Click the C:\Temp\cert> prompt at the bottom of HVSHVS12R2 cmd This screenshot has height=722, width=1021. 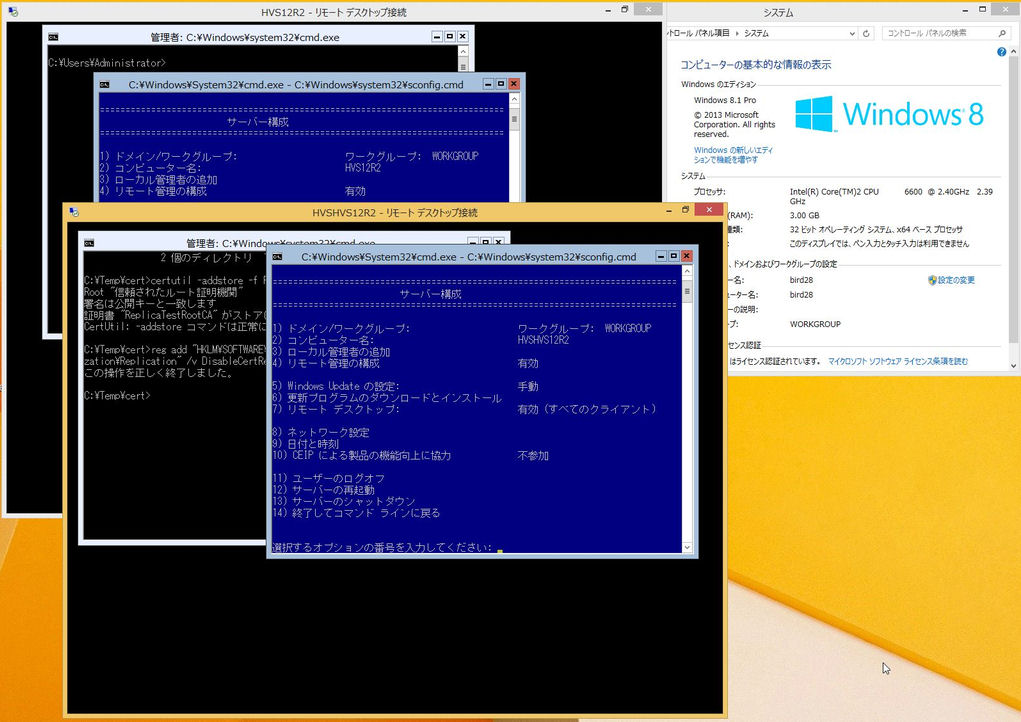117,396
